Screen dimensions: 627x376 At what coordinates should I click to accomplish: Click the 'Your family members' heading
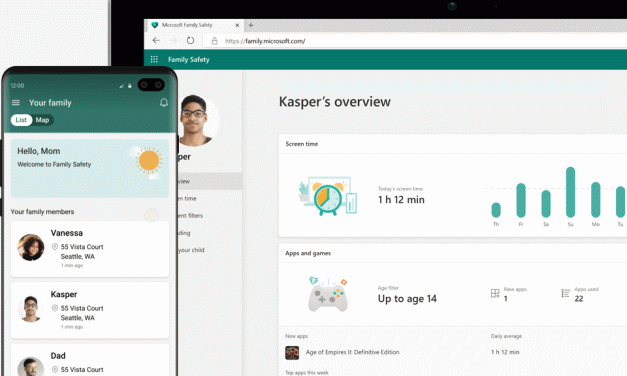(x=42, y=212)
